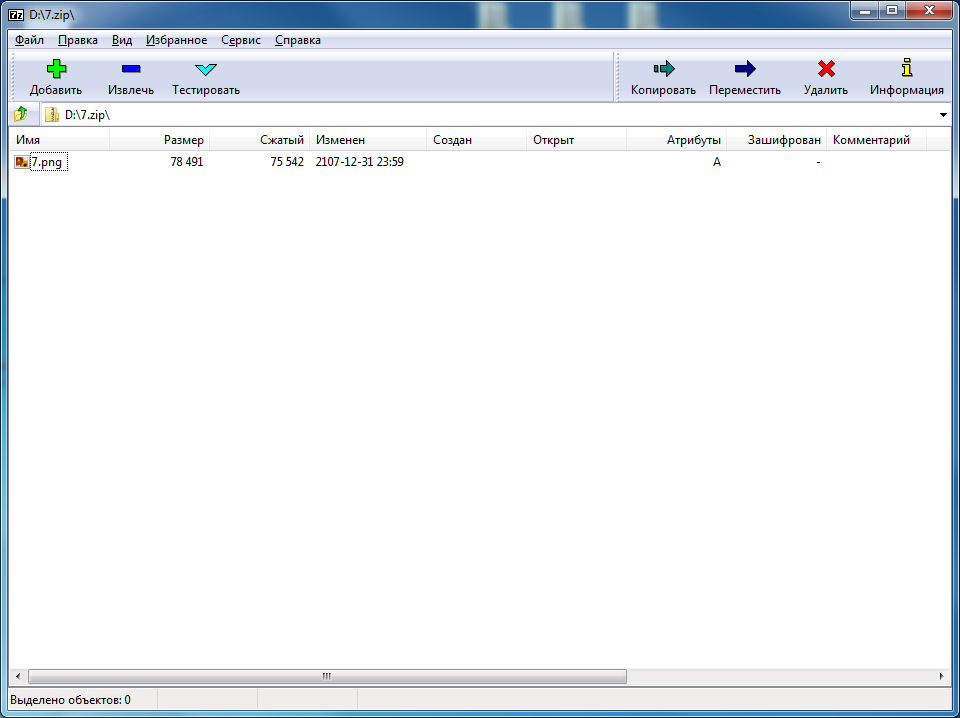Select the 7.png file in the archive
Image resolution: width=960 pixels, height=718 pixels.
[44, 161]
